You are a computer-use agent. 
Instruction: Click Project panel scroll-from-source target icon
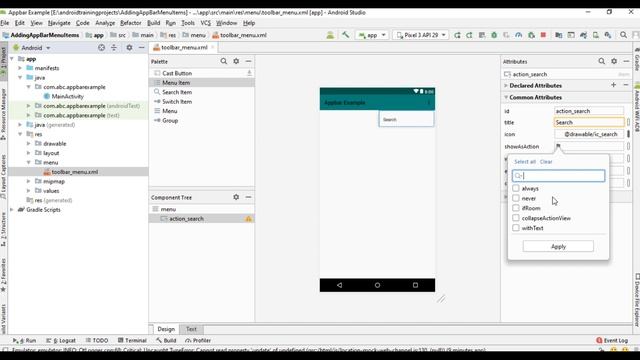click(101, 48)
